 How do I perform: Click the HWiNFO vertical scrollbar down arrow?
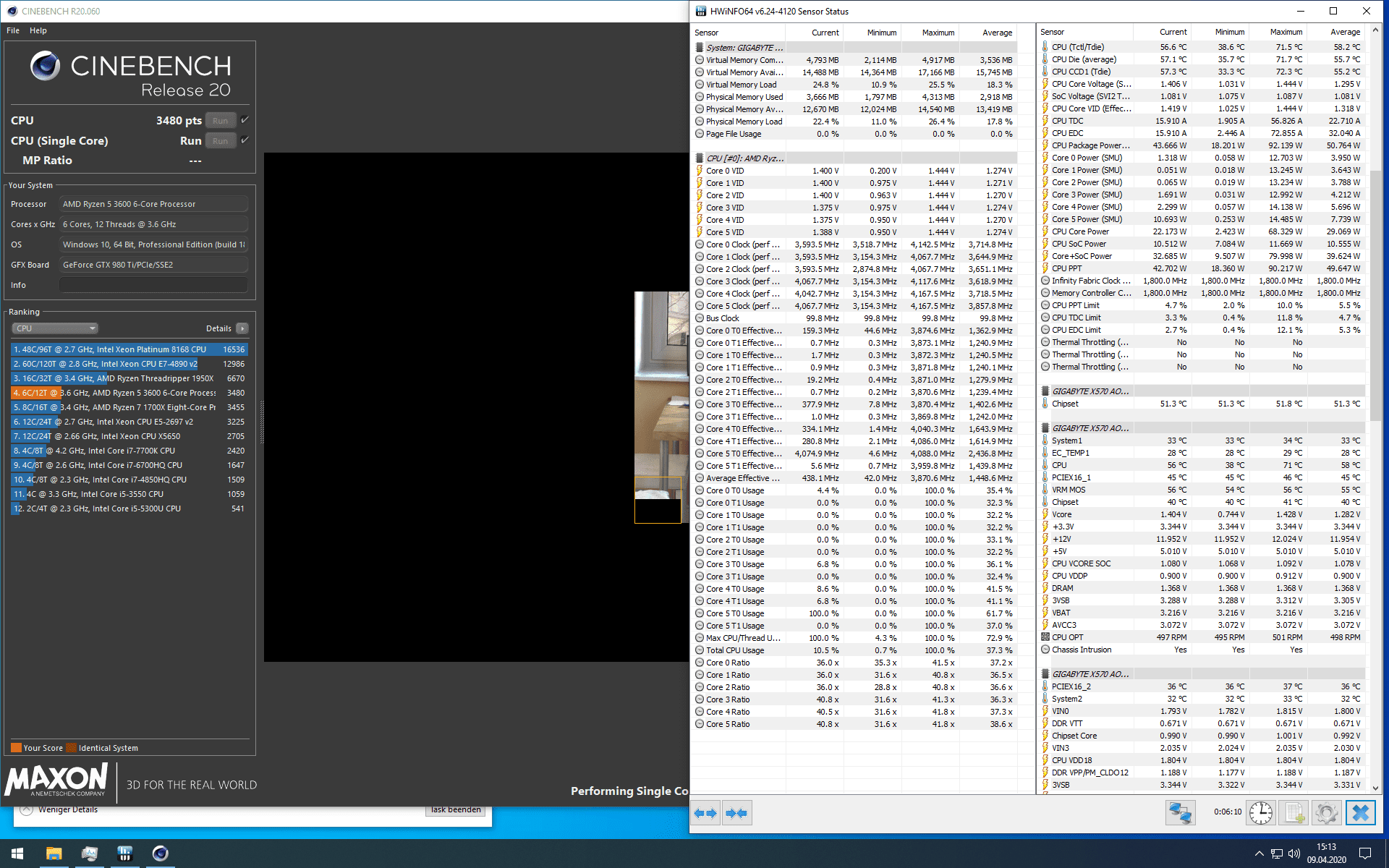1375,788
